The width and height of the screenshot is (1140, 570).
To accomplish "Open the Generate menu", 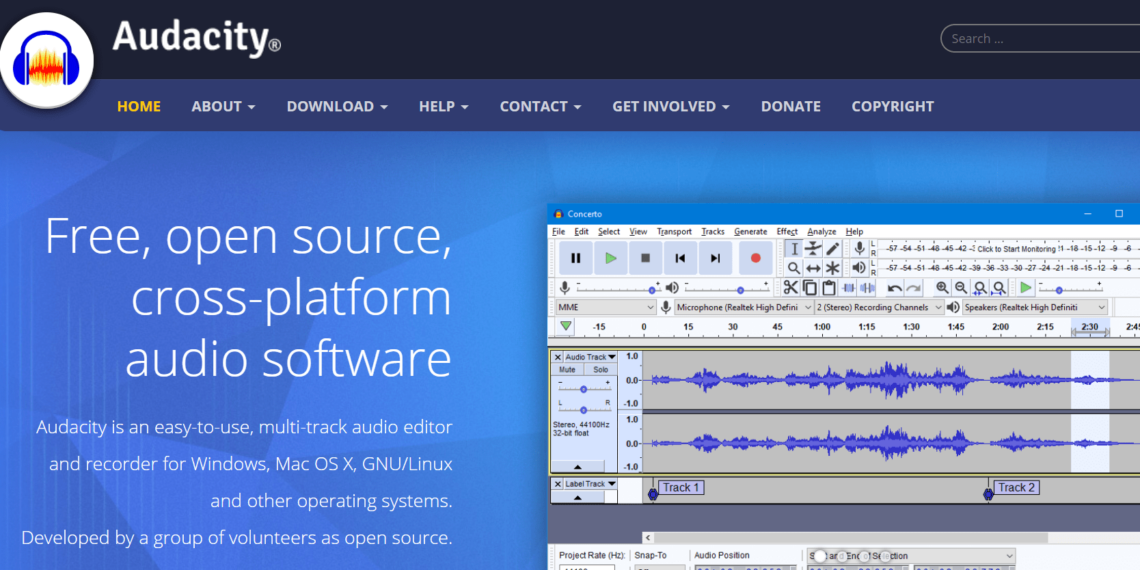I will [x=750, y=231].
